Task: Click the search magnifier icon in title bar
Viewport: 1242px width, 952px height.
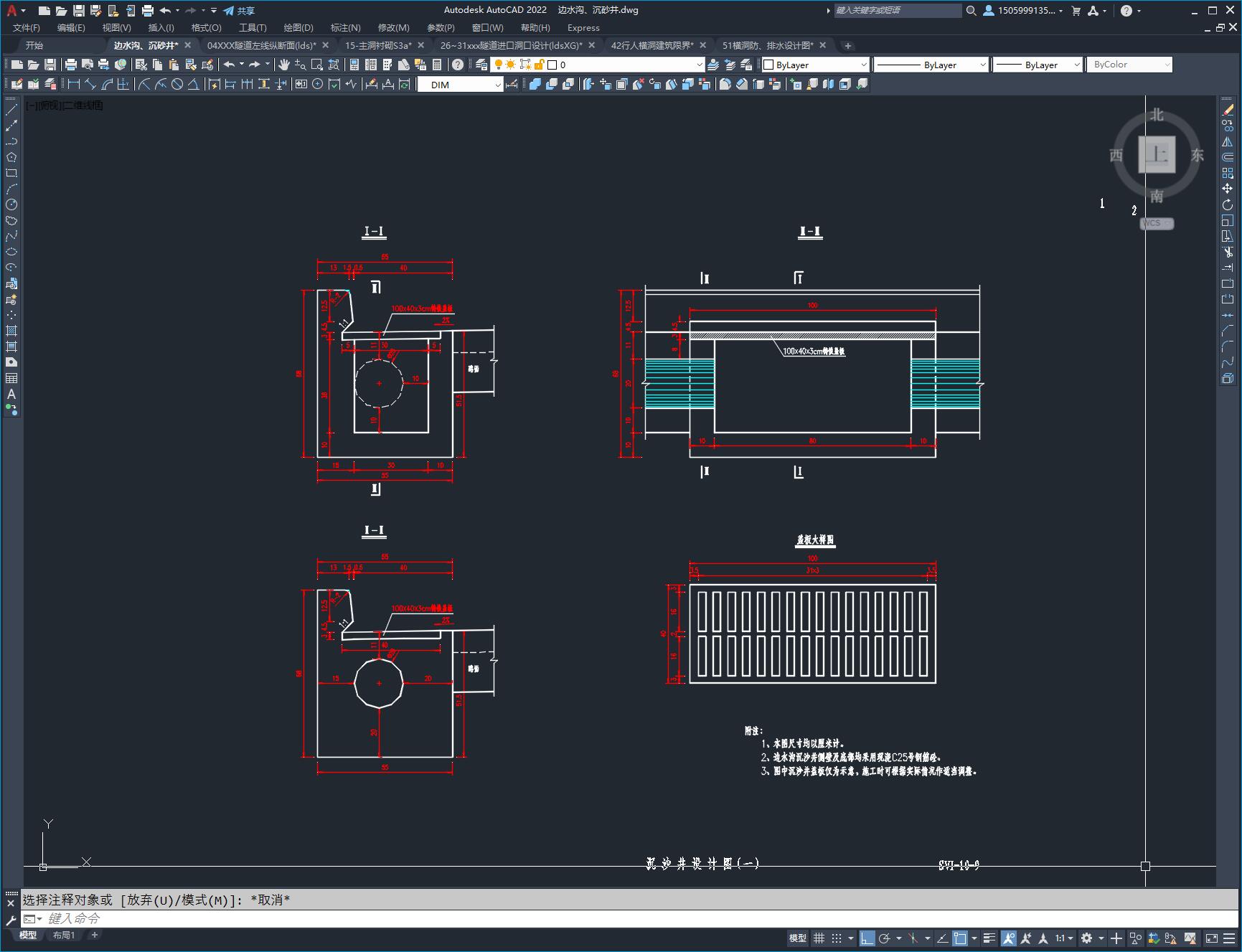Action: pos(971,10)
